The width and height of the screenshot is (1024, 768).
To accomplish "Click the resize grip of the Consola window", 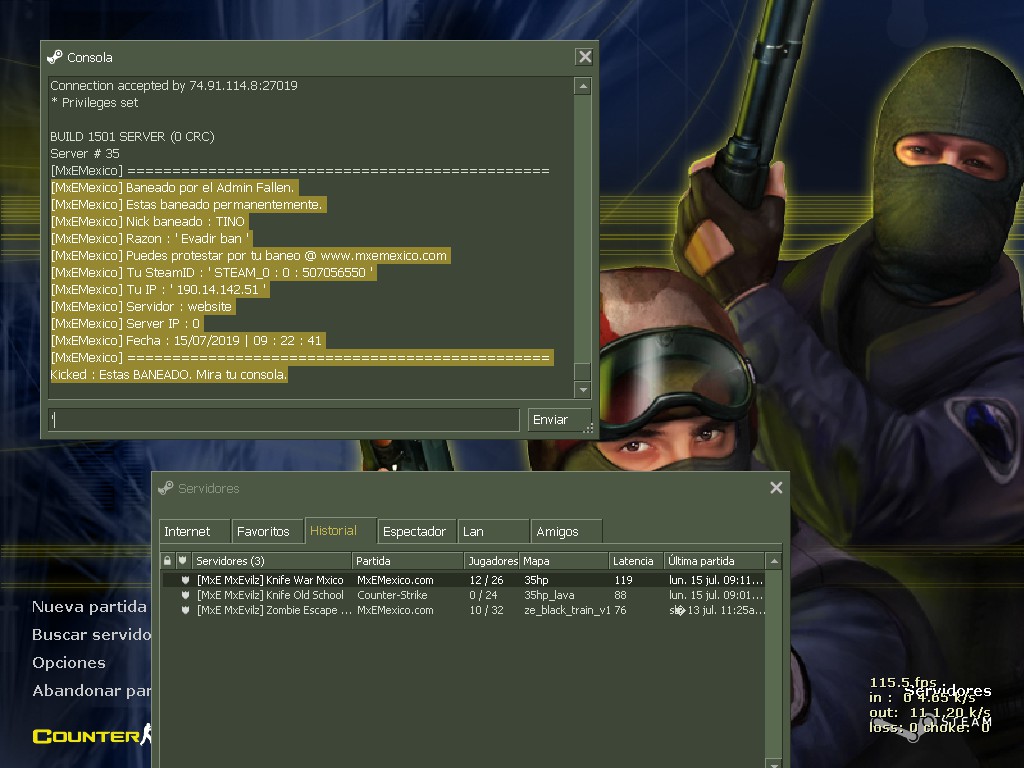I will point(588,428).
